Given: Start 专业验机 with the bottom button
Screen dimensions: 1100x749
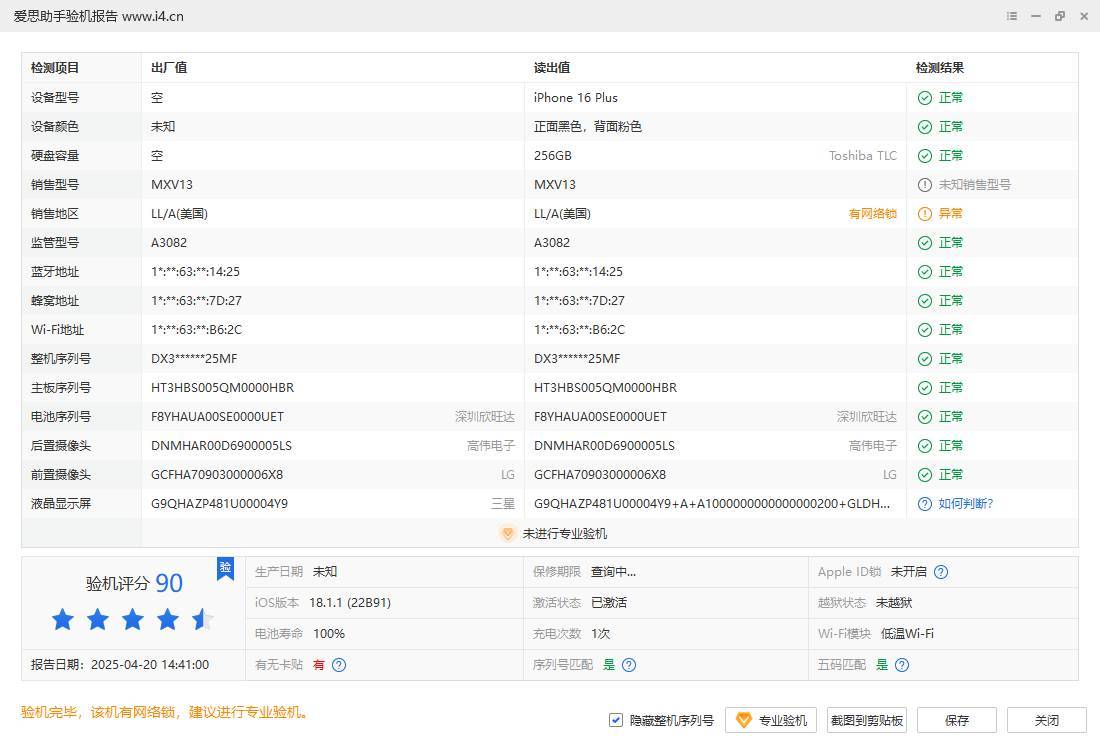Looking at the screenshot, I should pyautogui.click(x=771, y=720).
